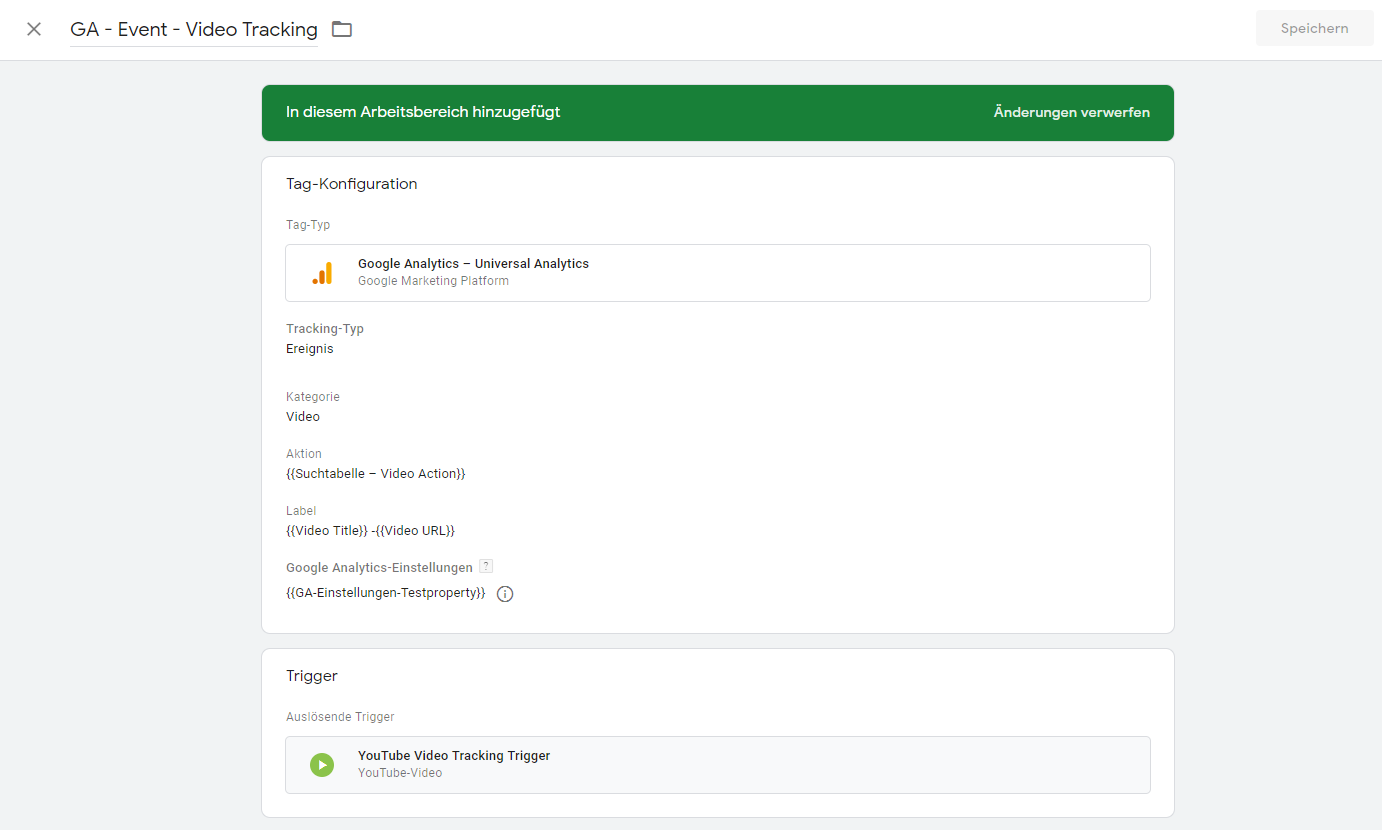
Task: Click the Aktion field label
Action: 304,454
